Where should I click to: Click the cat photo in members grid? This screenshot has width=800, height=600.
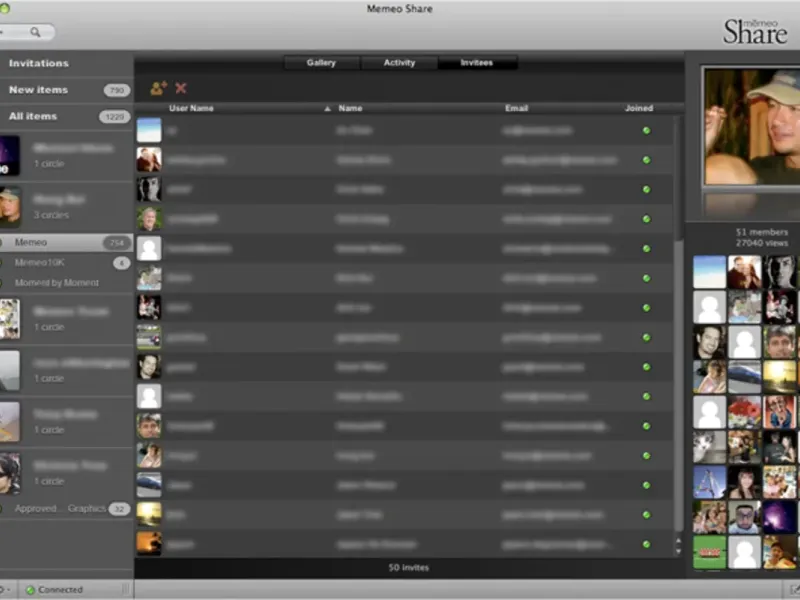pos(709,447)
